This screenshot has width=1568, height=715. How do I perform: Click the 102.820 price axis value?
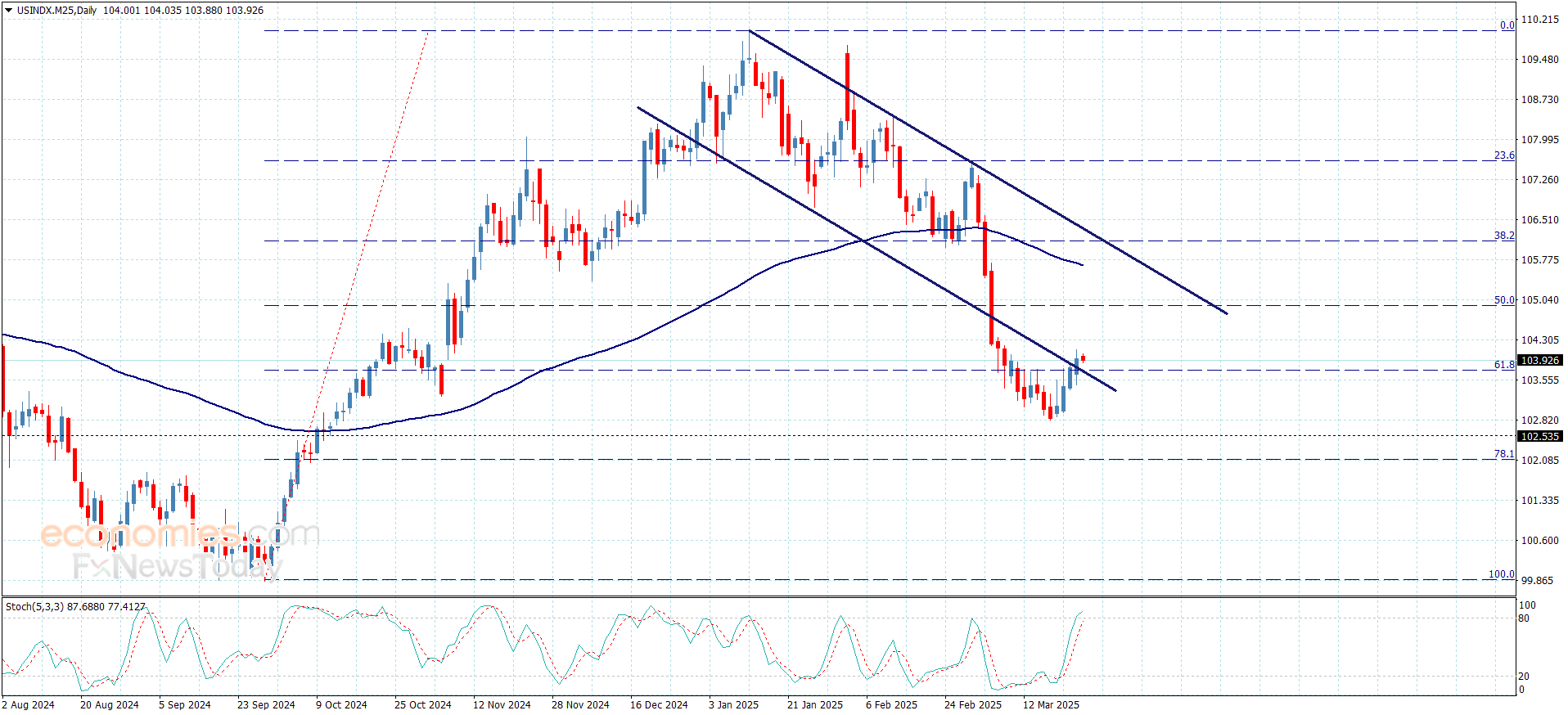[x=1540, y=420]
